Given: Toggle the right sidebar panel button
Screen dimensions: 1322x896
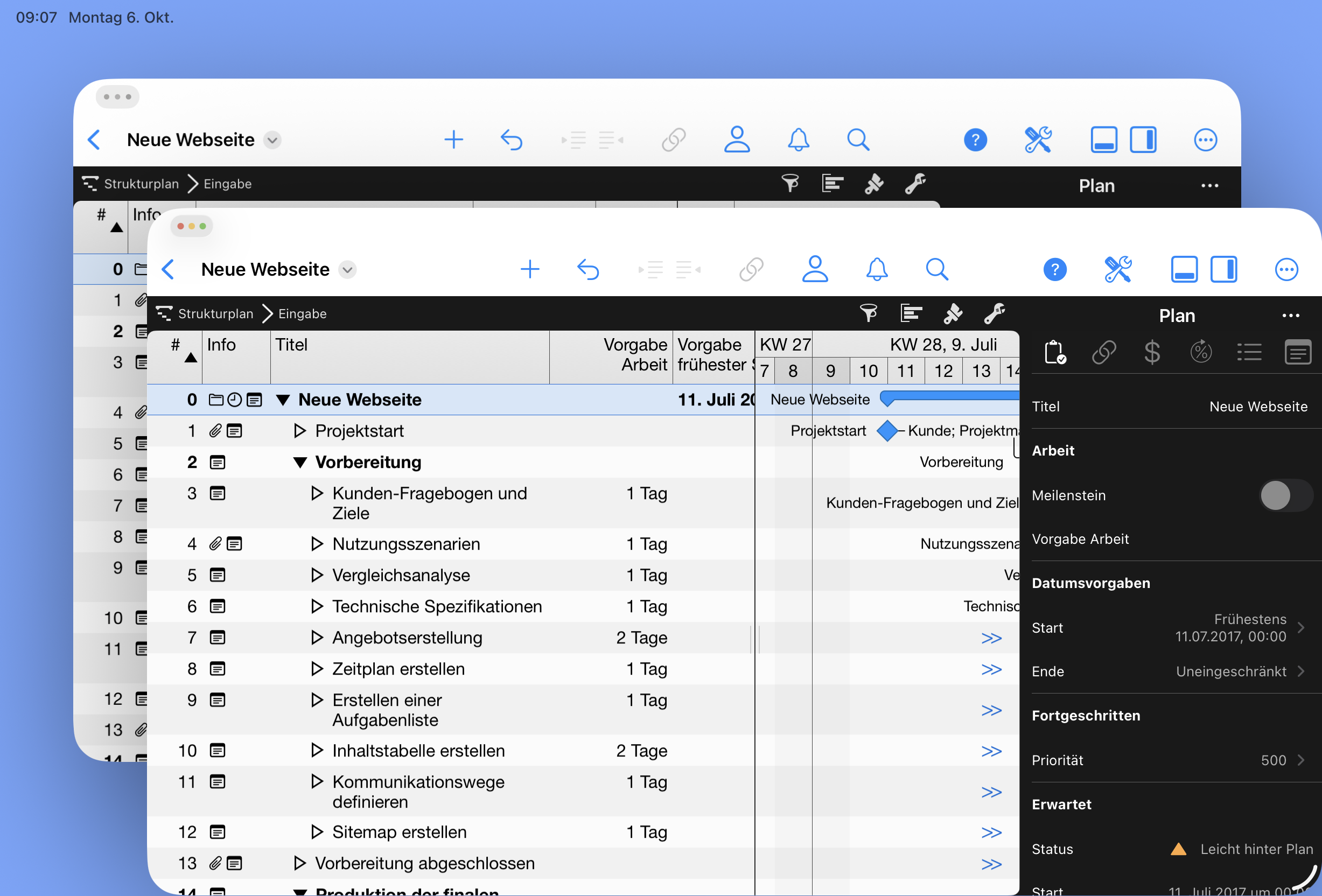Looking at the screenshot, I should coord(1223,269).
